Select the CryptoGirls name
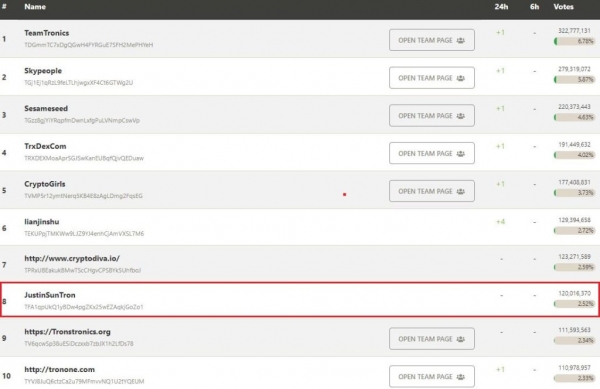Screen dimensions: 600x389 pyautogui.click(x=45, y=184)
